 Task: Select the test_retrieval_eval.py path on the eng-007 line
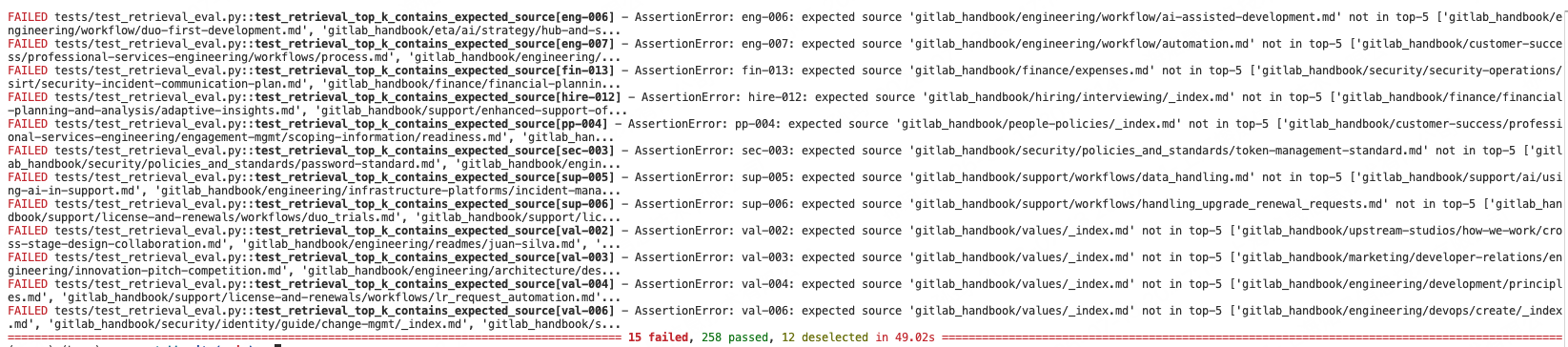click(151, 44)
